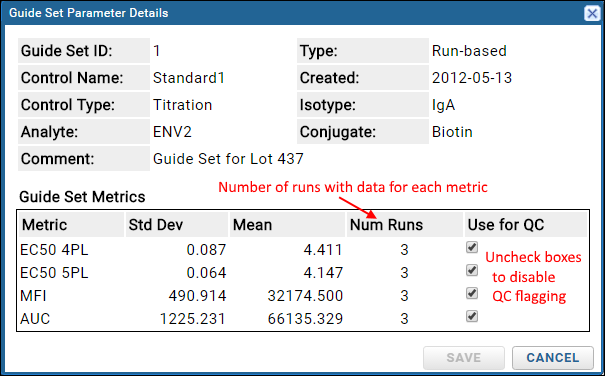Click the Mean value 32174.500
The image size is (605, 376).
(x=305, y=296)
